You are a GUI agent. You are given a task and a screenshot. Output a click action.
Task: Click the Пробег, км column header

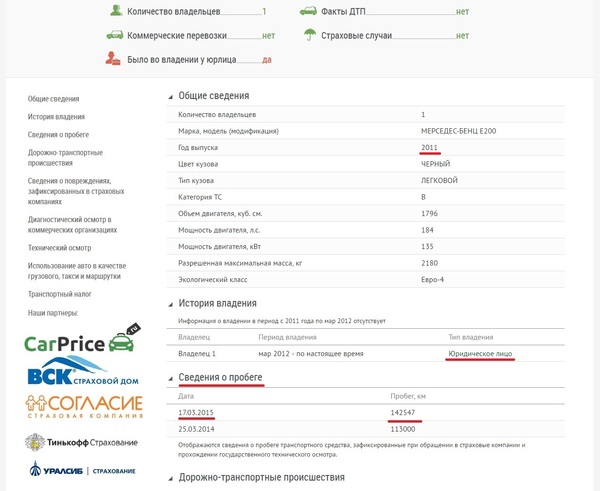408,396
